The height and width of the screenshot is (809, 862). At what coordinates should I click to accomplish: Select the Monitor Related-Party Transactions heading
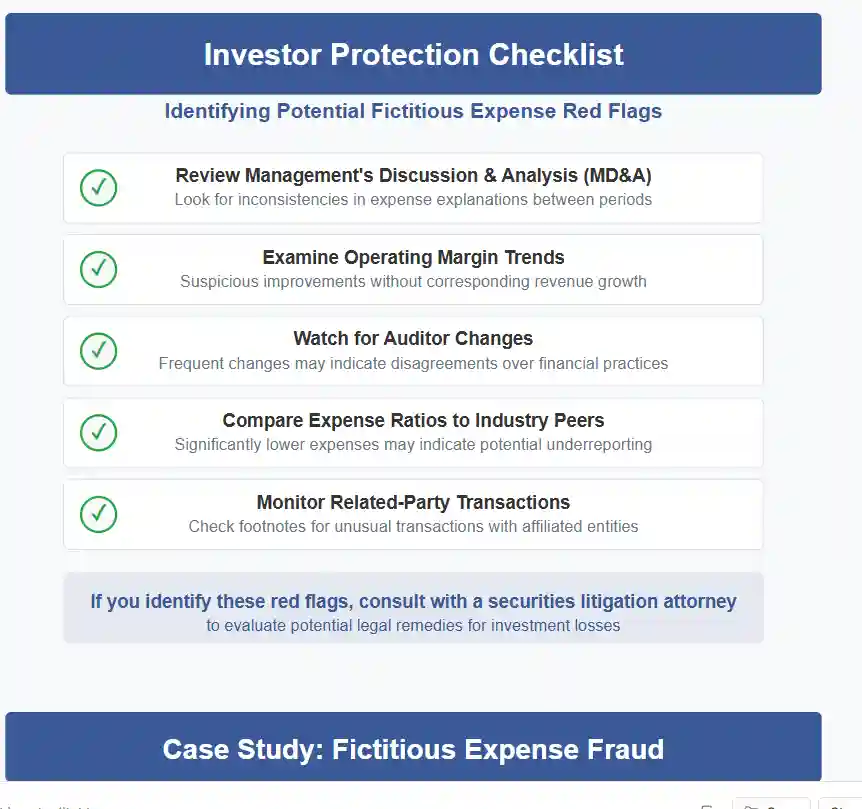pos(413,503)
